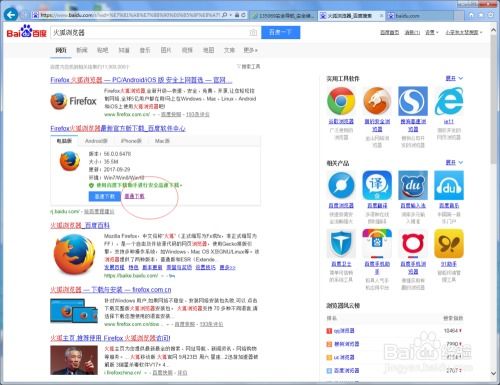Select the 图片 search category tab
This screenshot has width=500, height=385.
tap(166, 50)
